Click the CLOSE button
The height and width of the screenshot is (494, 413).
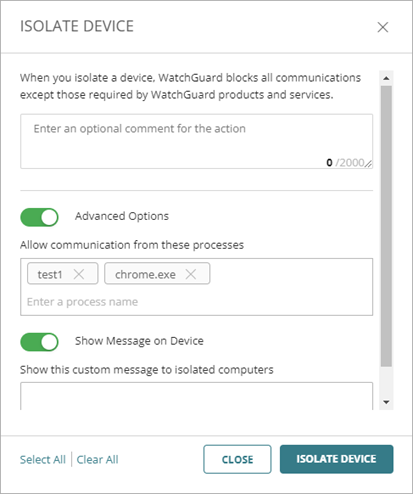click(237, 459)
